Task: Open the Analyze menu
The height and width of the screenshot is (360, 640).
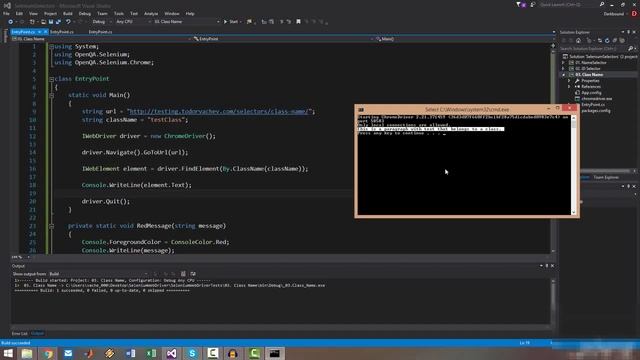Action: pos(151,13)
